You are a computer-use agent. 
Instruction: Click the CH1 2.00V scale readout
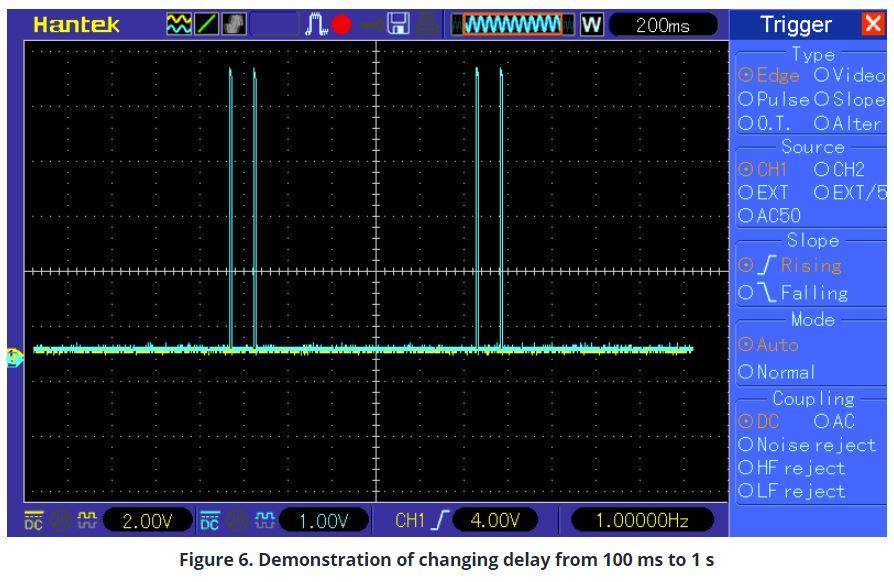(x=148, y=520)
